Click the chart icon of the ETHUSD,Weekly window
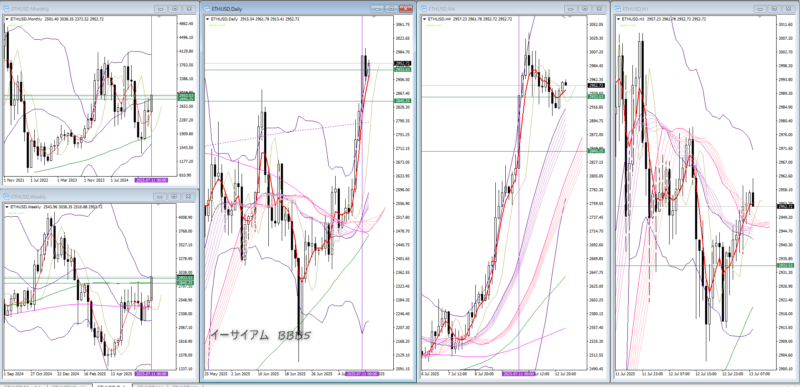Screen dimensions: 800x387 click(6, 197)
